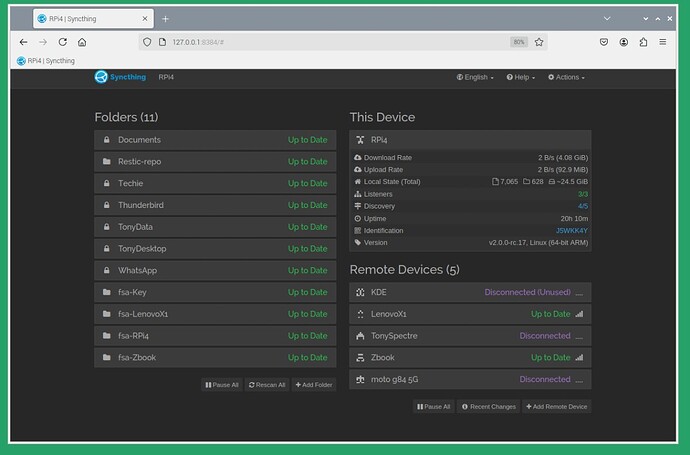Screen dimensions: 690x455
Task: Expand the fsa-LenovoX1 folder row
Action: point(215,314)
